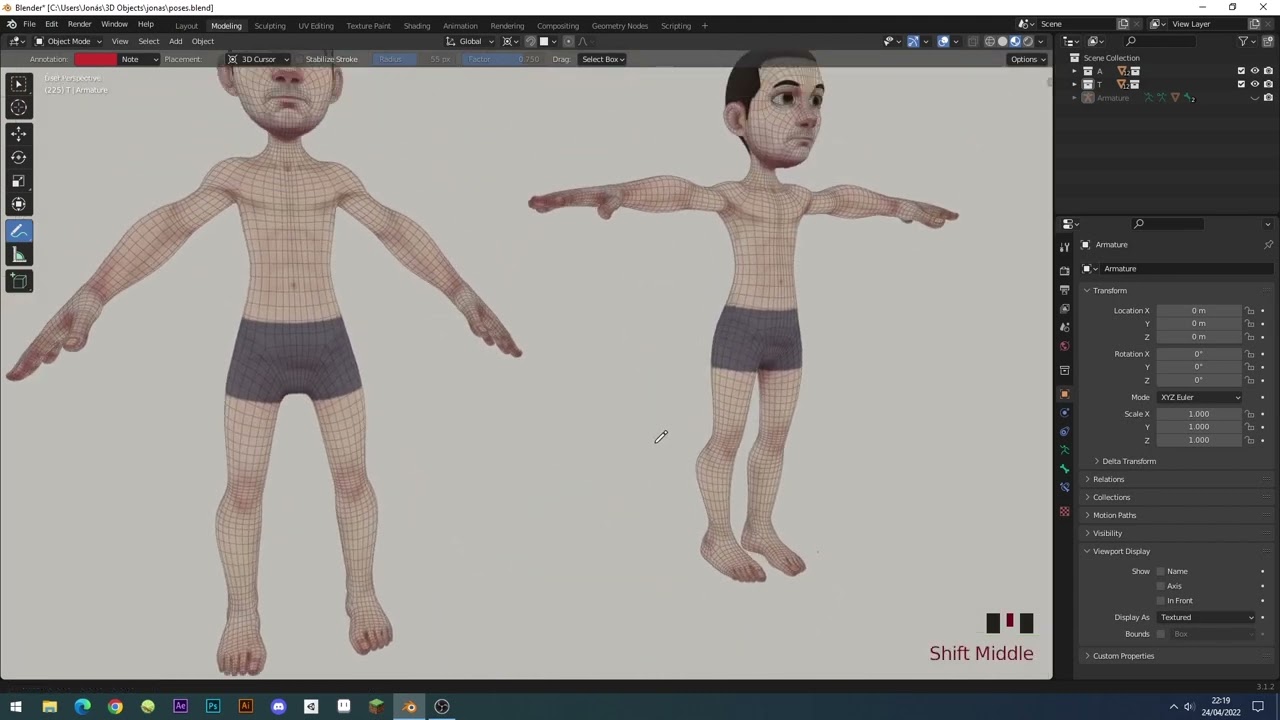This screenshot has width=1280, height=720.
Task: Toggle the Location X lock icon
Action: 1250,311
